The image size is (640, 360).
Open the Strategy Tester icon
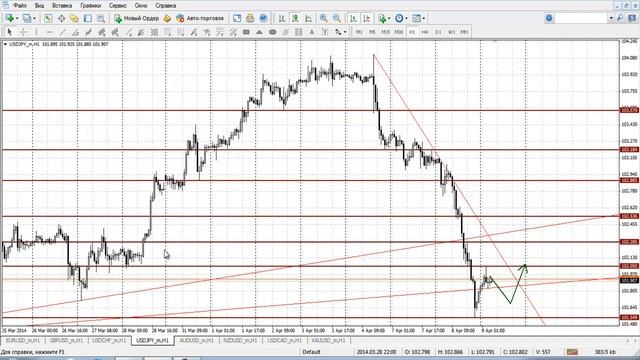tap(101, 18)
